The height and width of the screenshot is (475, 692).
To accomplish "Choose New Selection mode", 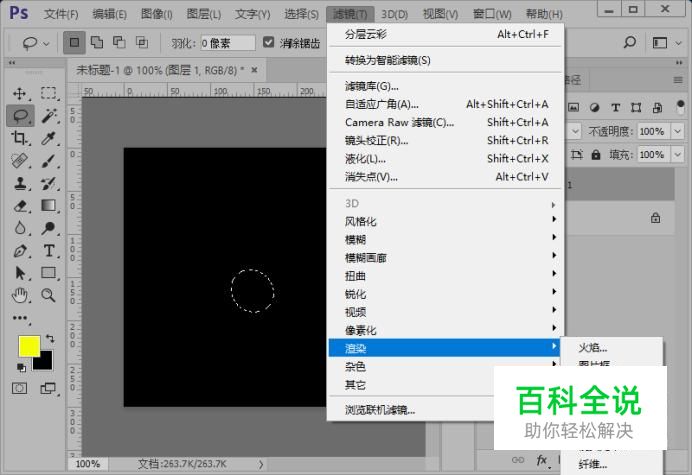I will point(74,42).
